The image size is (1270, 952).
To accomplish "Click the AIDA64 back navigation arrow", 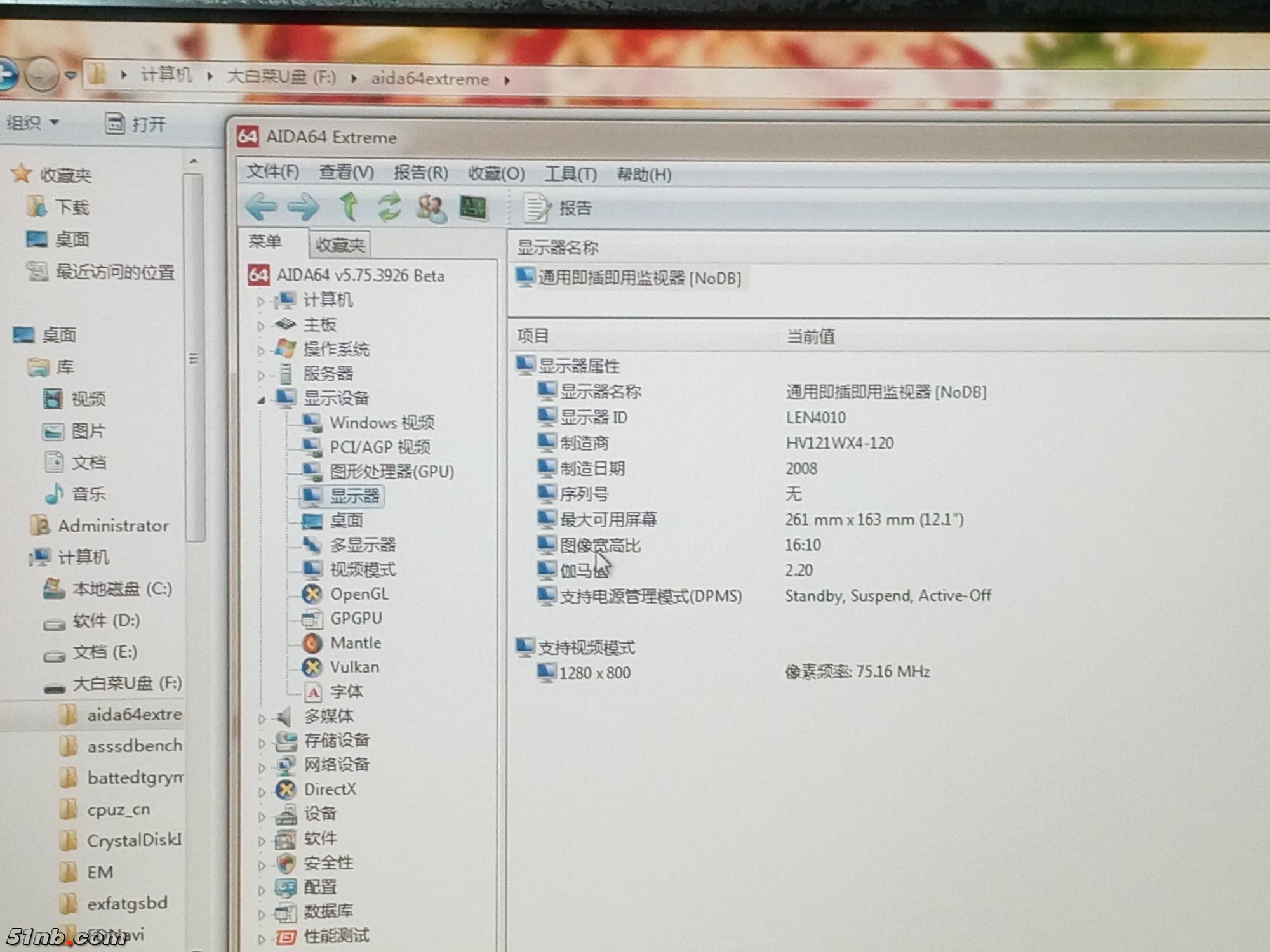I will tap(261, 206).
